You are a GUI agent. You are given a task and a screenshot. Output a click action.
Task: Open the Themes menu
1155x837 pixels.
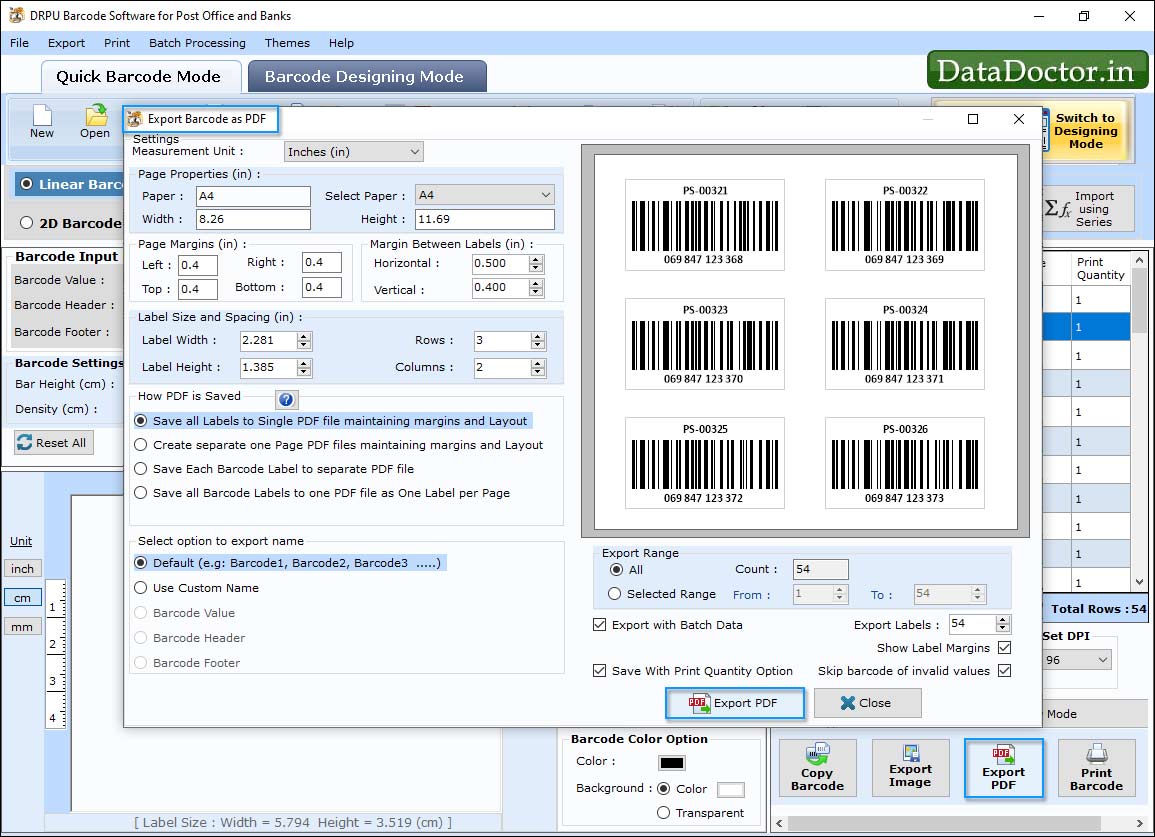tap(287, 43)
